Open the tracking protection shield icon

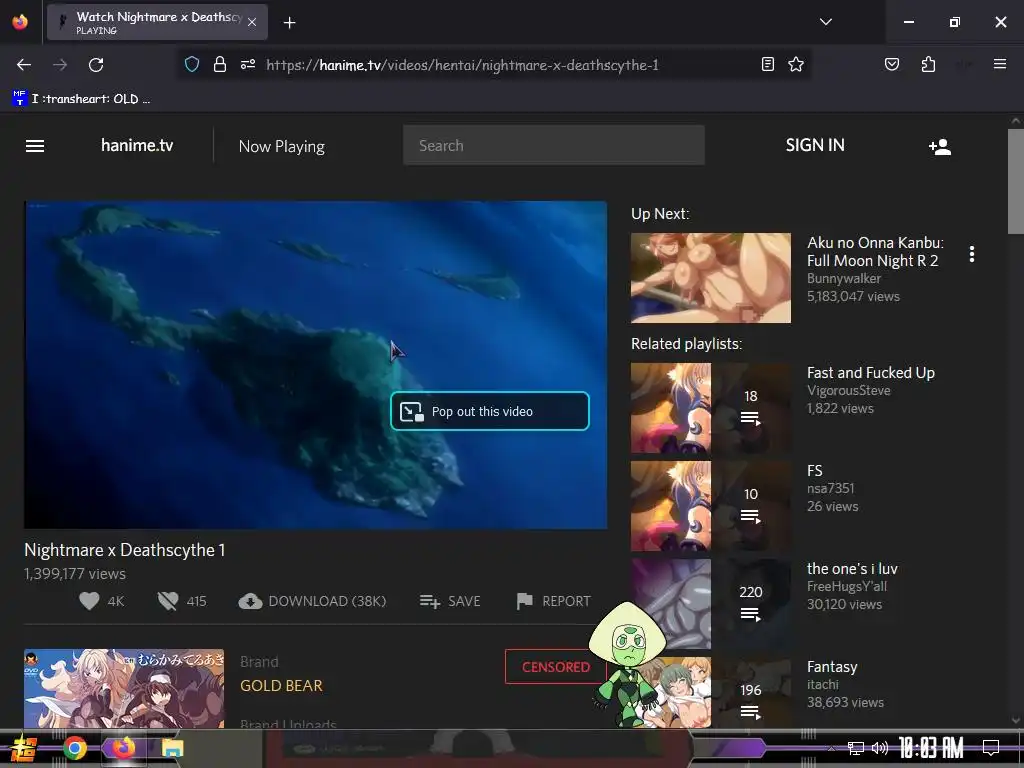pyautogui.click(x=191, y=64)
